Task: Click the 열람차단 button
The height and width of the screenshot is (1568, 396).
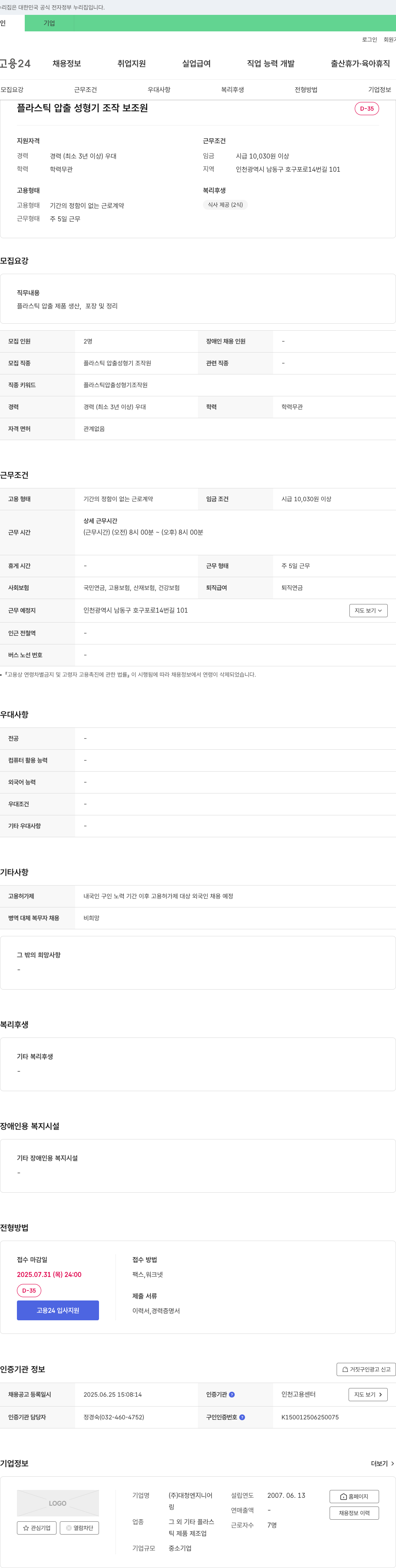Action: click(x=79, y=1528)
